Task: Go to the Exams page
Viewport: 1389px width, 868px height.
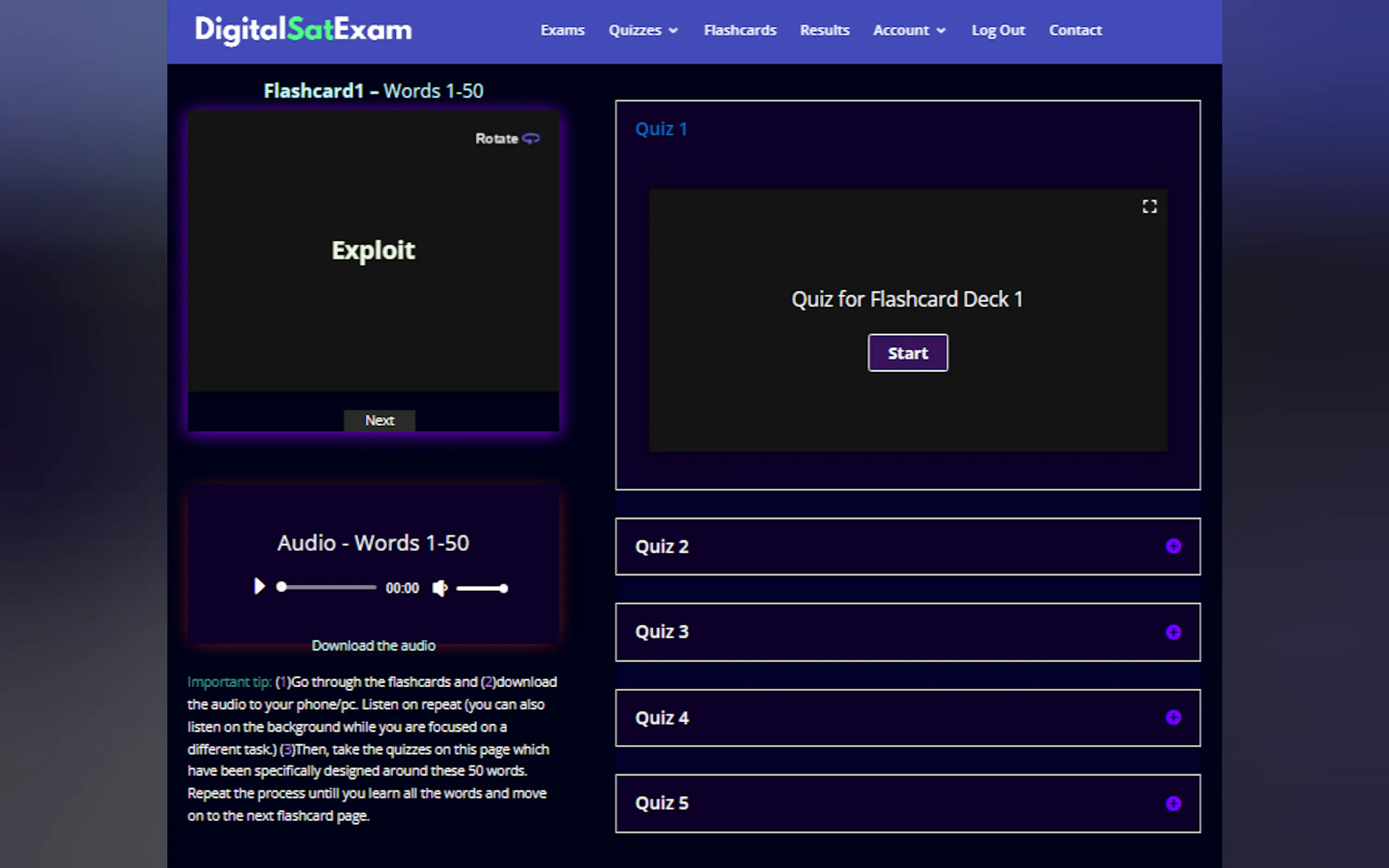Action: click(562, 31)
